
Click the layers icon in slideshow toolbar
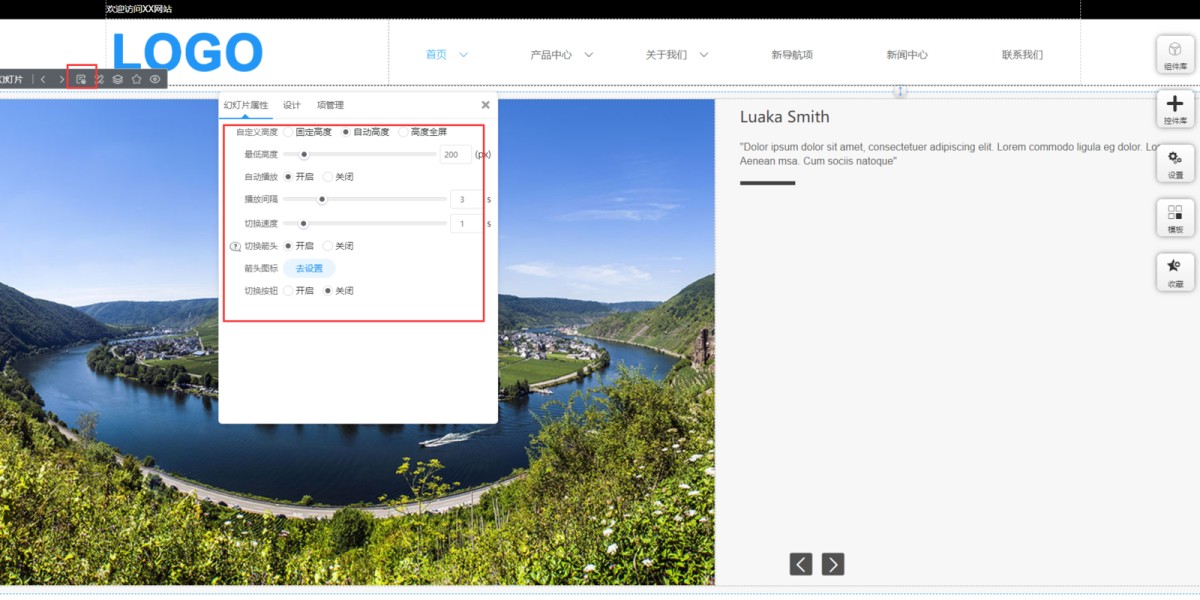point(118,79)
